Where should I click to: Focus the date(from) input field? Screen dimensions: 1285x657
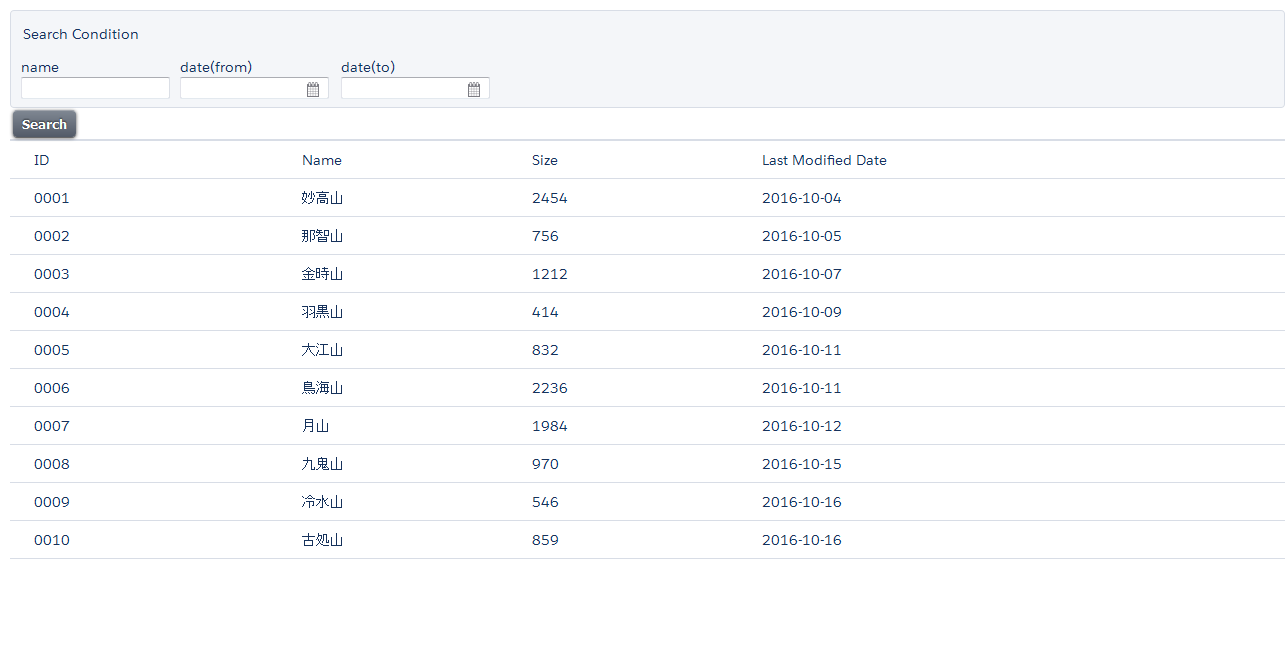click(254, 88)
